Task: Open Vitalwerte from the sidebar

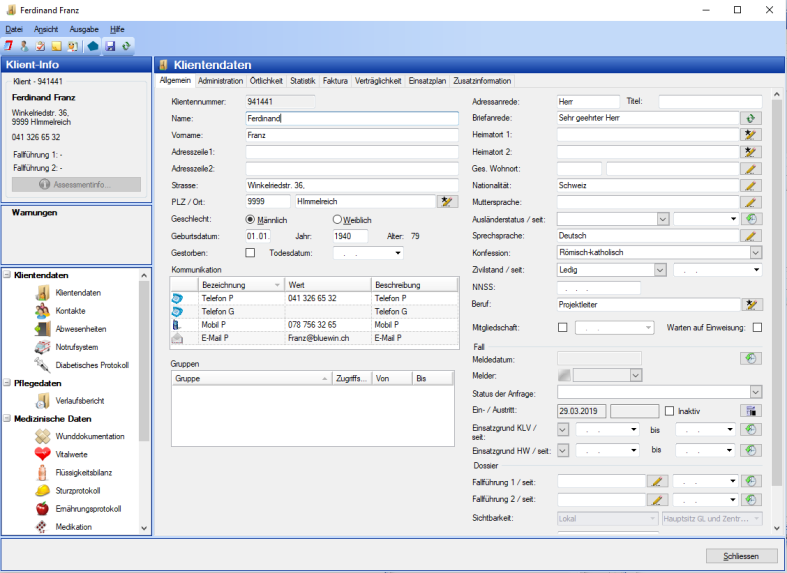Action: (x=74, y=455)
